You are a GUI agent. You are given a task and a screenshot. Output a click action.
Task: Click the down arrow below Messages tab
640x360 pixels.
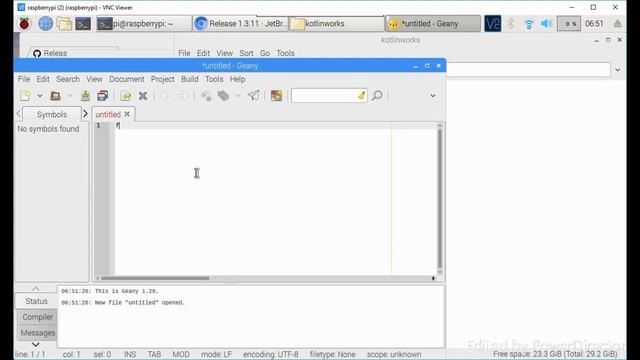point(36,344)
